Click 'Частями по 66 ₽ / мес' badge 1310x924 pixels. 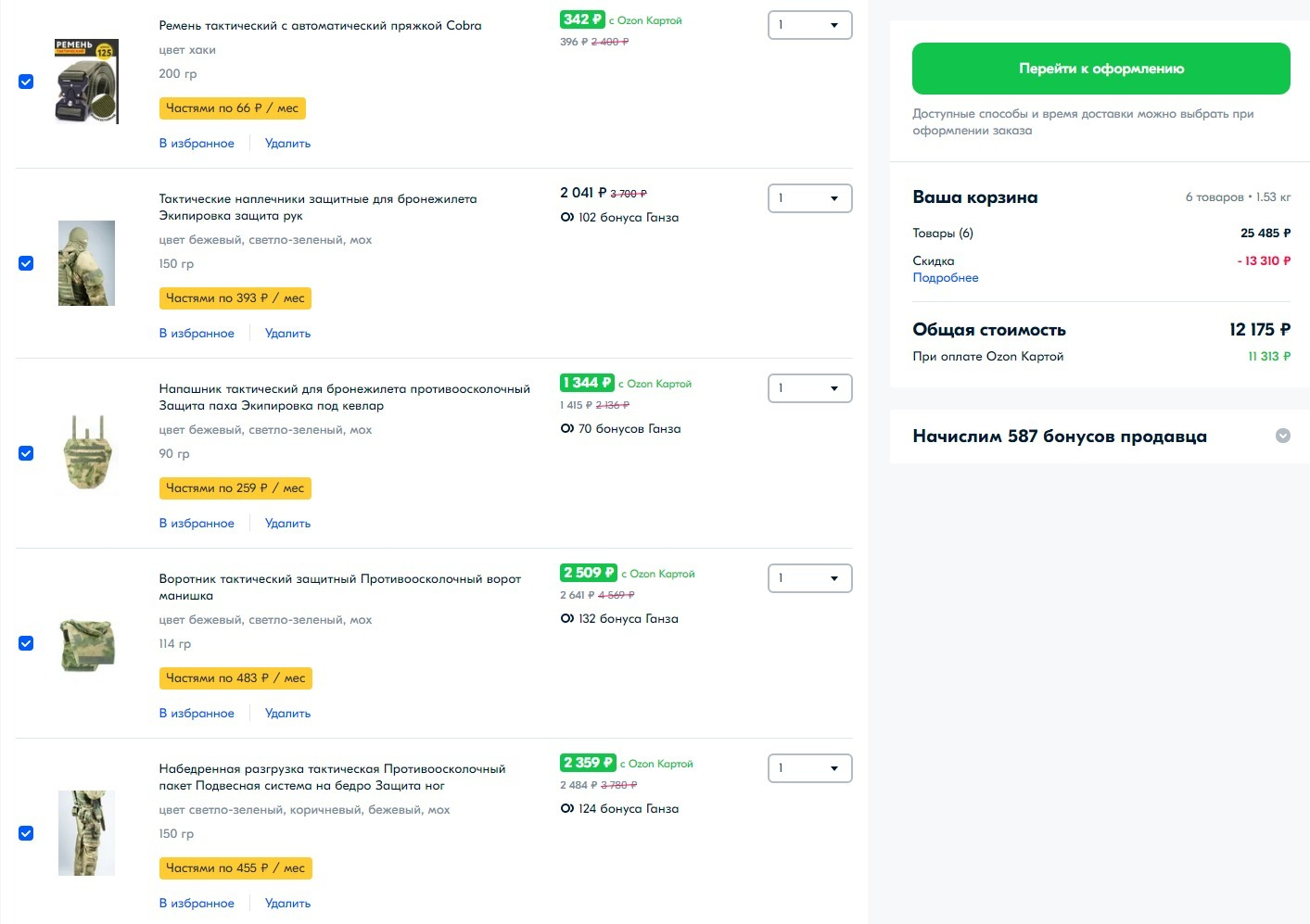[x=232, y=108]
